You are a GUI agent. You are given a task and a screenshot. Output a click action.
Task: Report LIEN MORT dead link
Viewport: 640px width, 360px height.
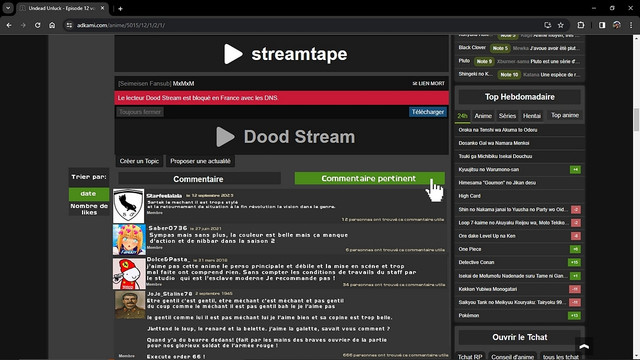pos(429,83)
